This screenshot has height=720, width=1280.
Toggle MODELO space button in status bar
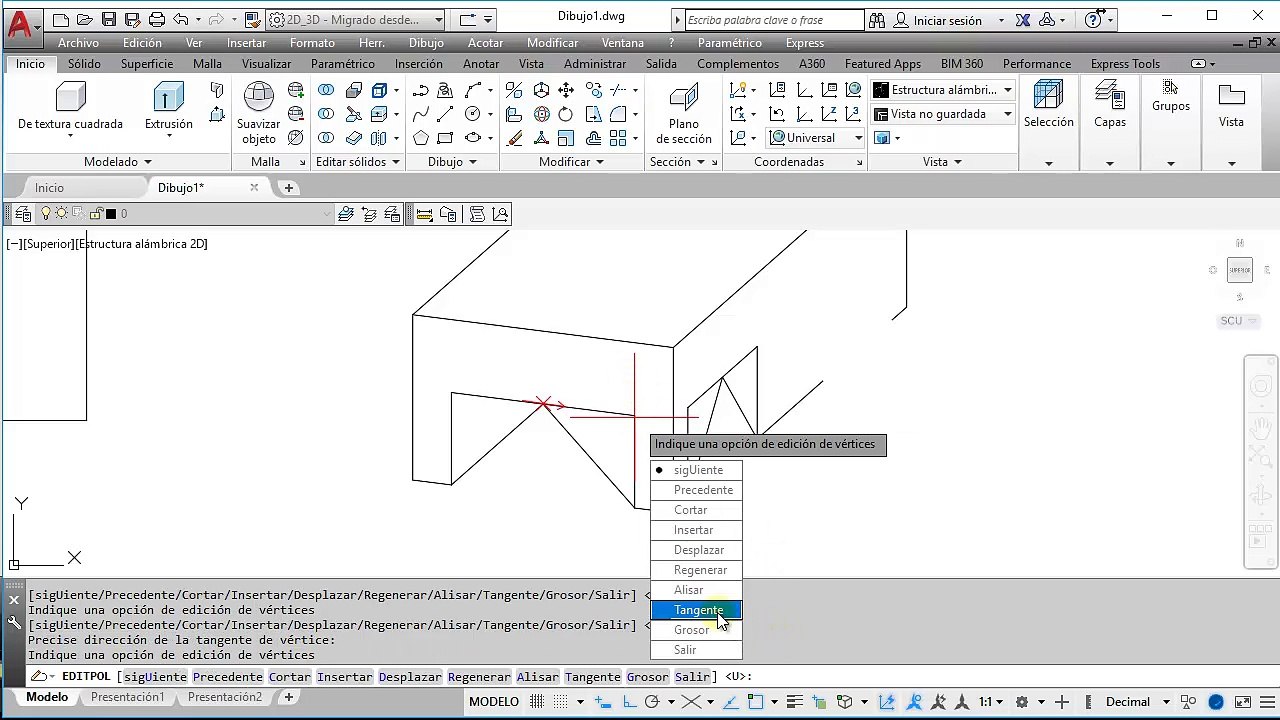(494, 702)
